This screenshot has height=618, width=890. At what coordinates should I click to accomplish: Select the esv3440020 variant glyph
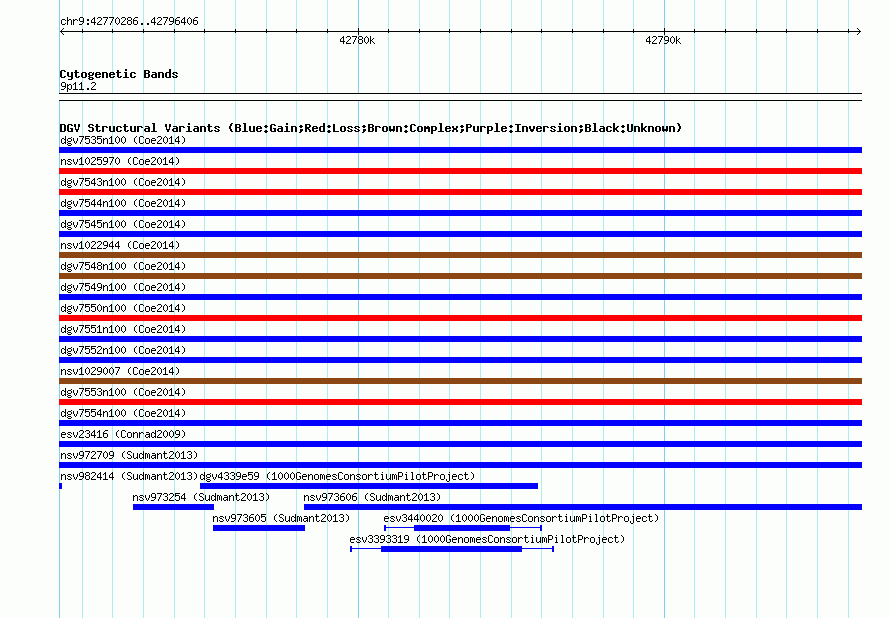pyautogui.click(x=463, y=528)
